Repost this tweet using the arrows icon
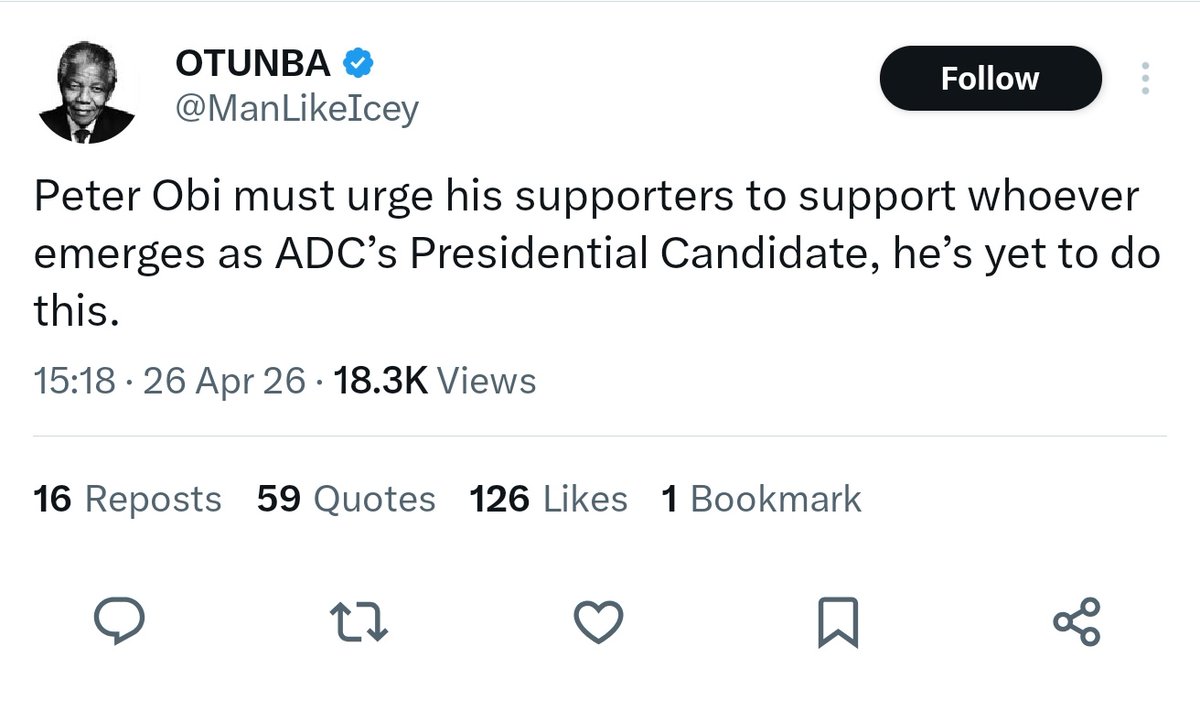The width and height of the screenshot is (1200, 722). click(360, 622)
